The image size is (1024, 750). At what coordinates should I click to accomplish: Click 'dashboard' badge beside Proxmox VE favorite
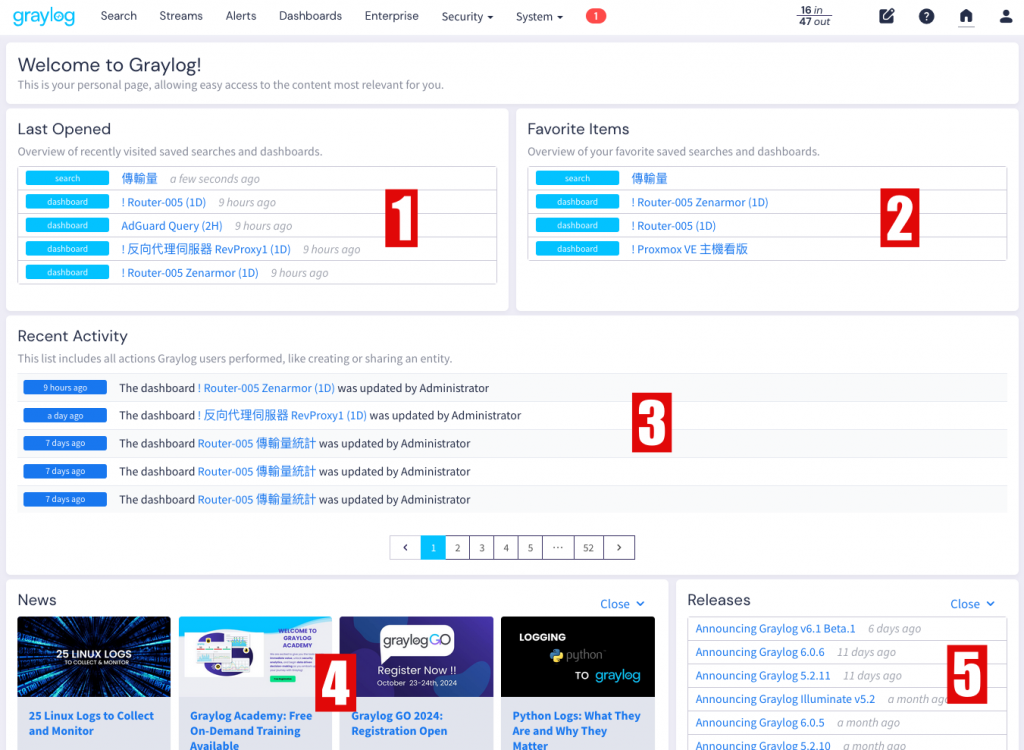[577, 249]
